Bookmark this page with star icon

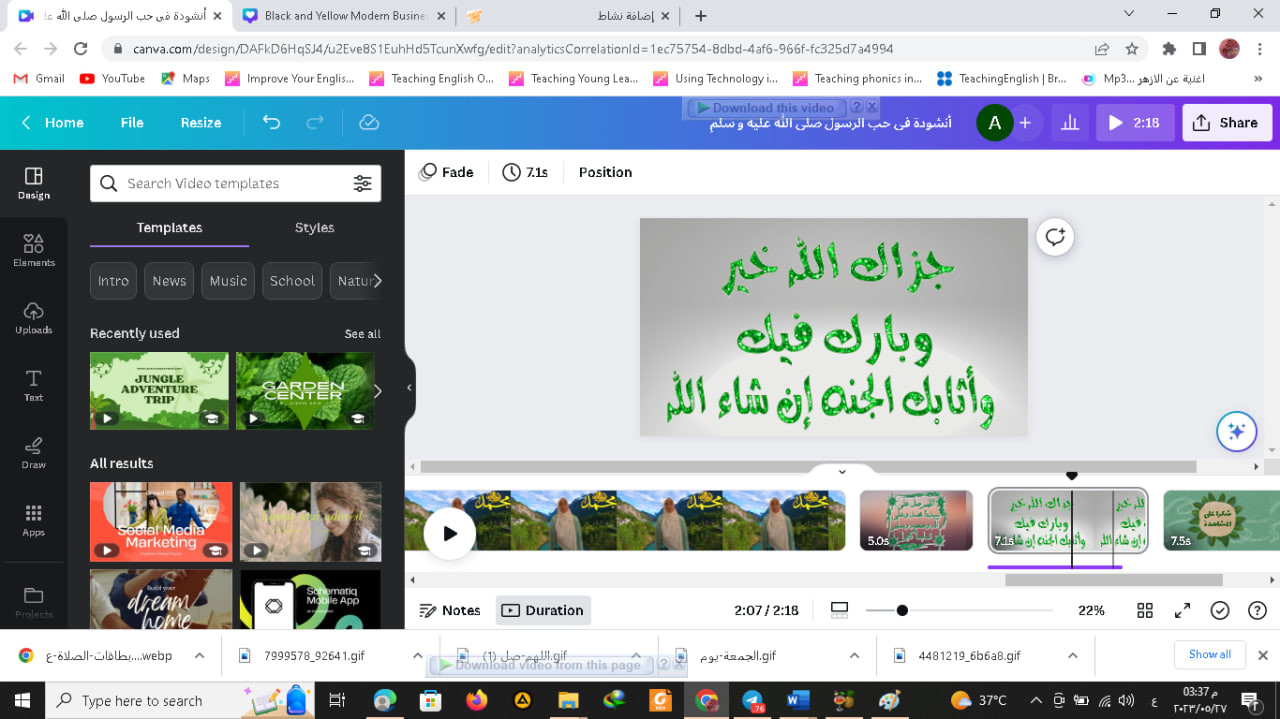coord(1132,48)
